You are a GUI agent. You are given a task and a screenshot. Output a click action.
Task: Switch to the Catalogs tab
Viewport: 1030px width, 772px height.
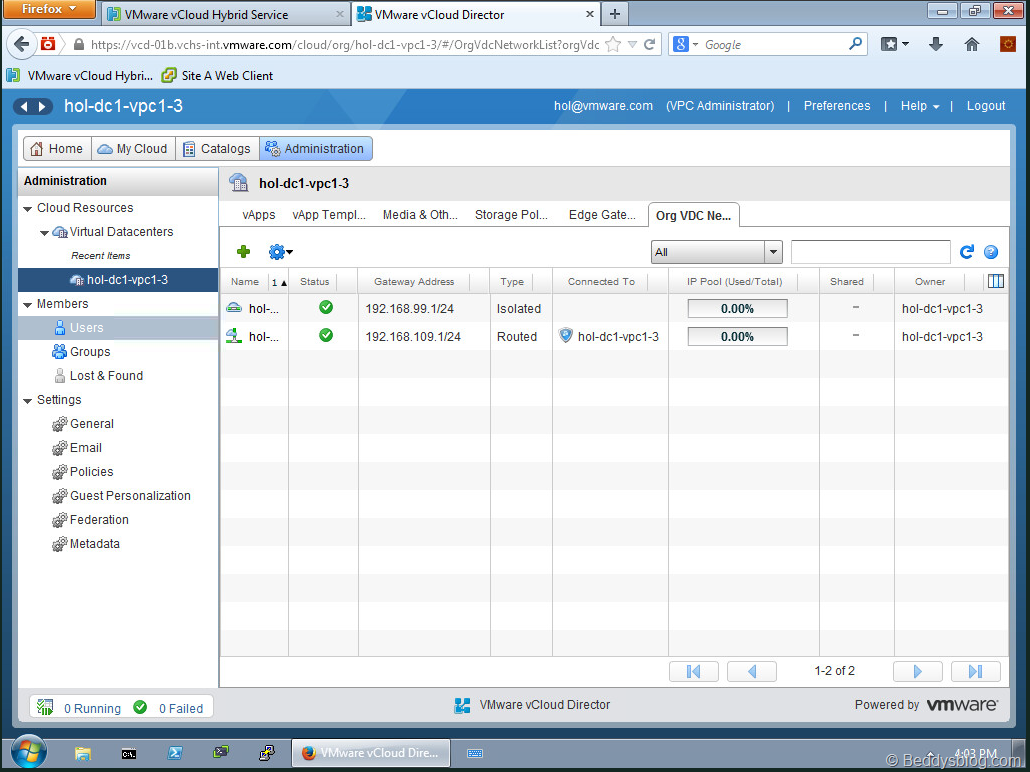tap(217, 148)
